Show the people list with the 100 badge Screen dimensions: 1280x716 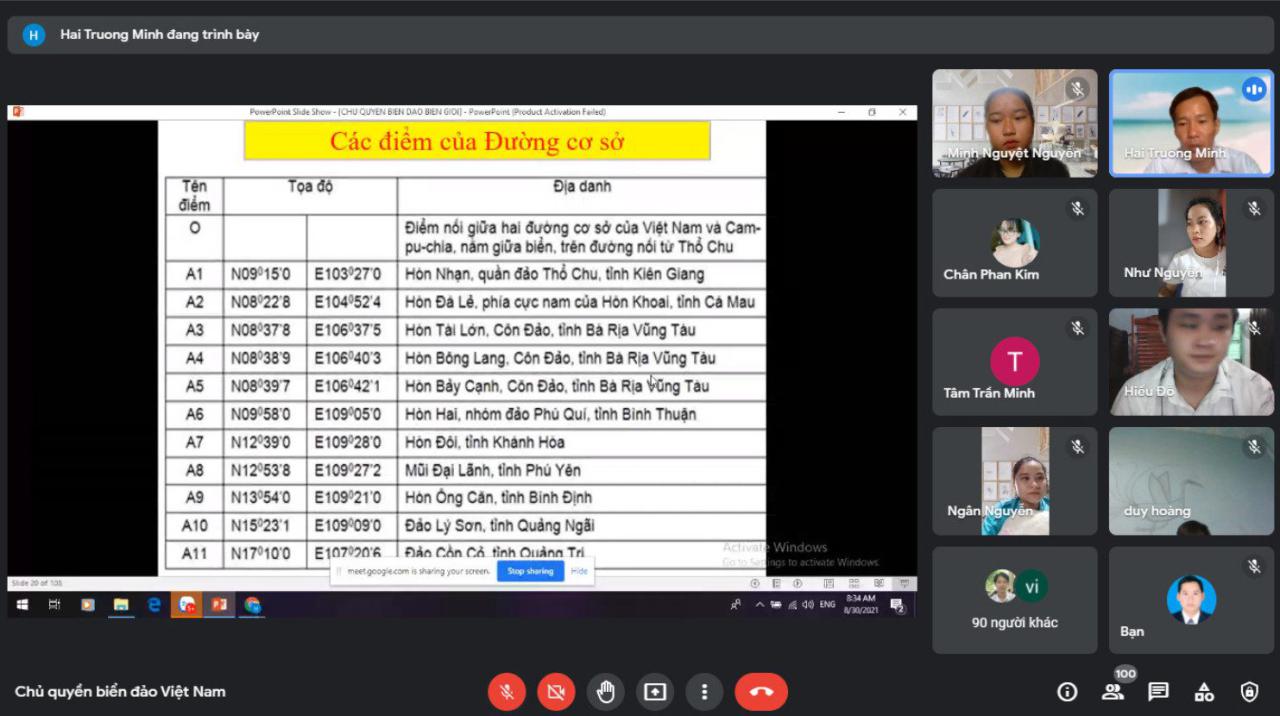coord(1112,692)
